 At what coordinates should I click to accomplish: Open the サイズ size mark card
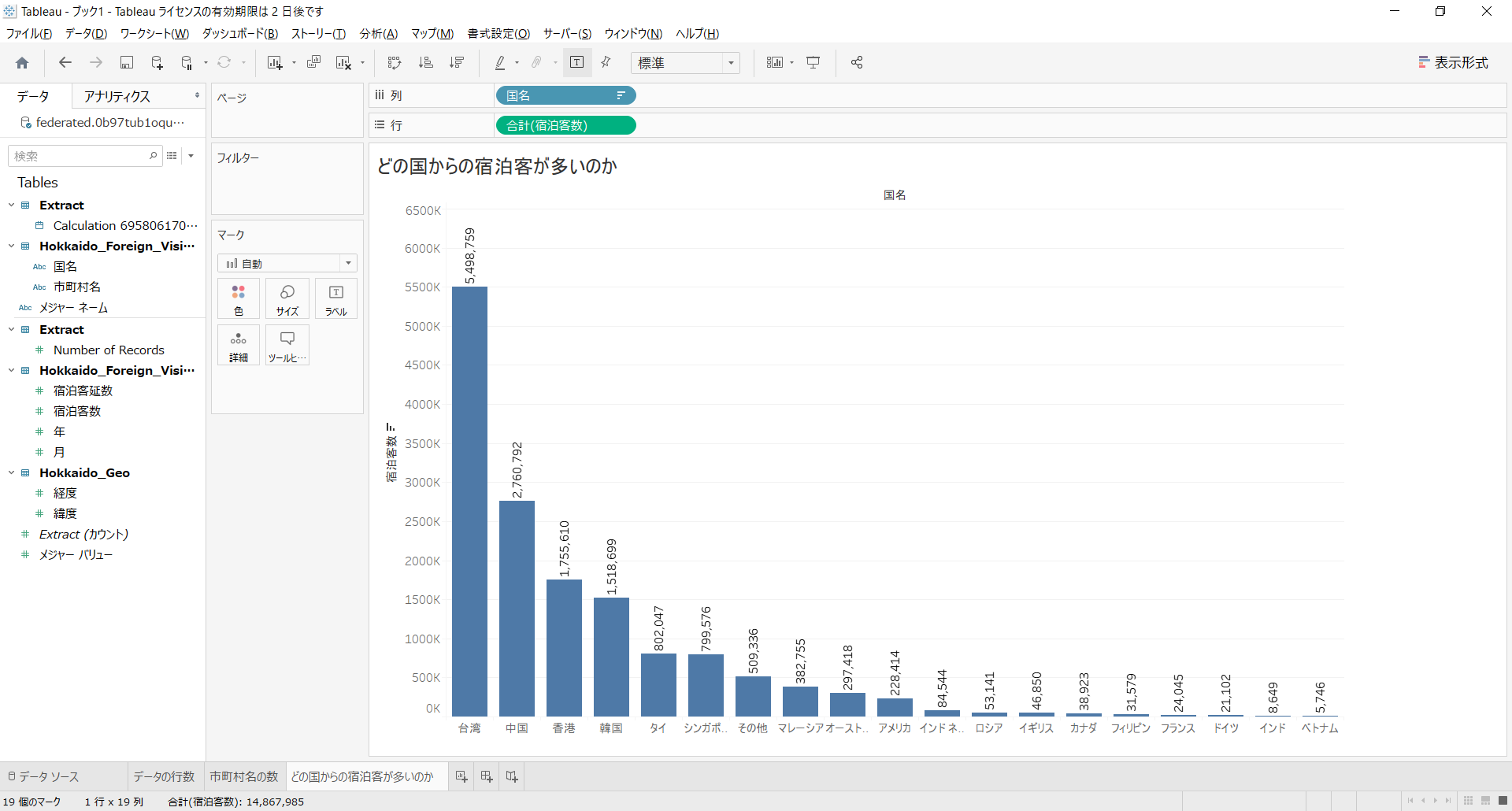pos(287,299)
